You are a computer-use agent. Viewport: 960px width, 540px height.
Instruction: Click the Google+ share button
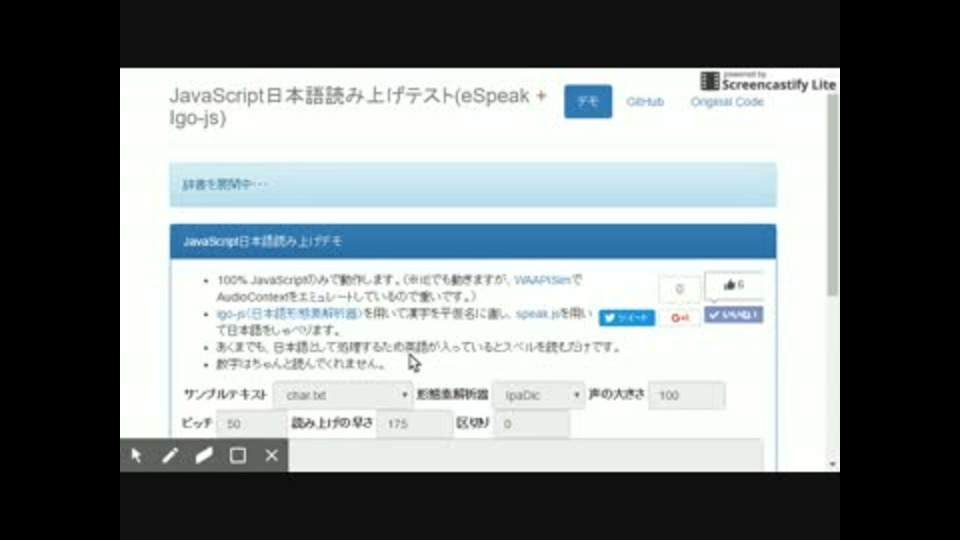click(680, 318)
